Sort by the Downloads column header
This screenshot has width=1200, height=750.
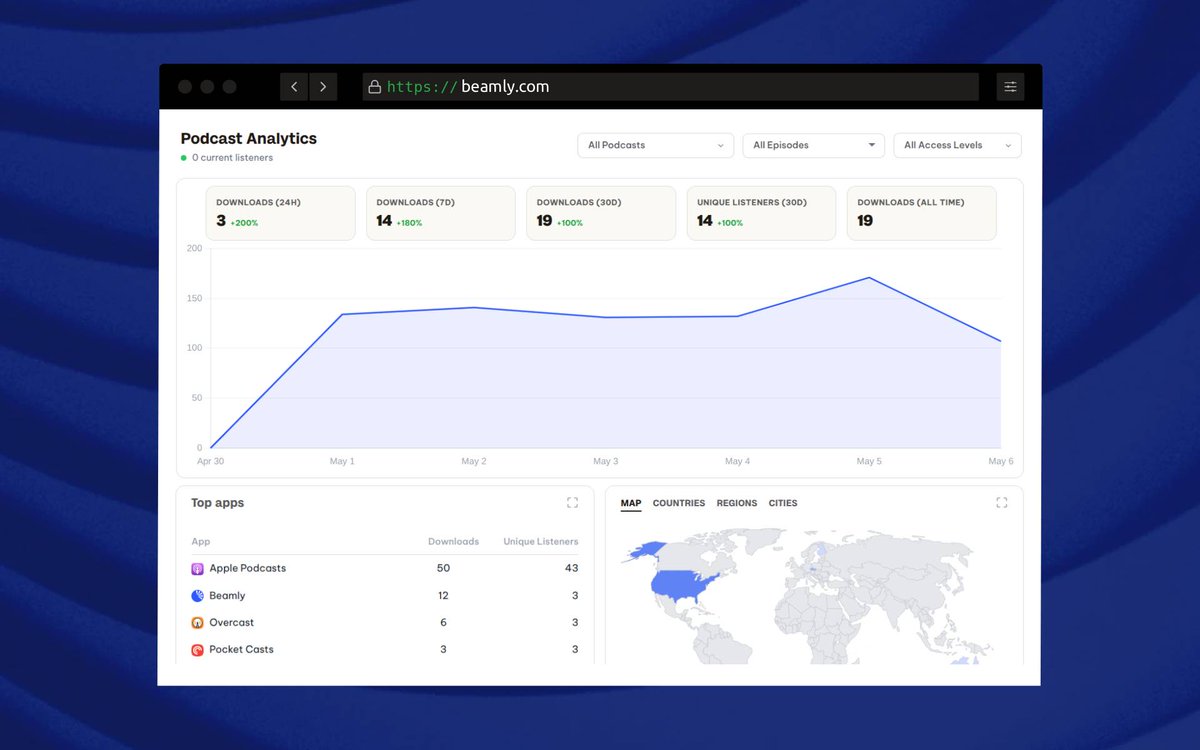click(x=453, y=542)
